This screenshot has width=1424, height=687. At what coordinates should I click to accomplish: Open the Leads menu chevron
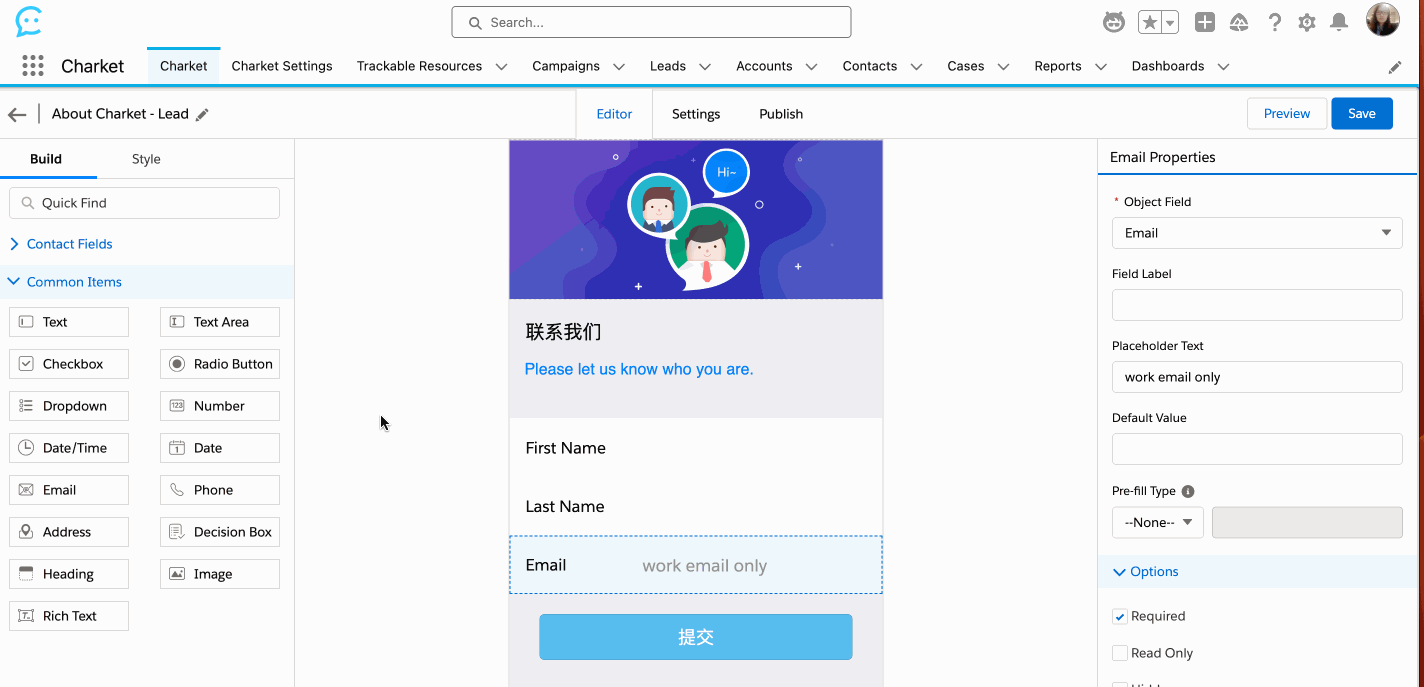705,67
